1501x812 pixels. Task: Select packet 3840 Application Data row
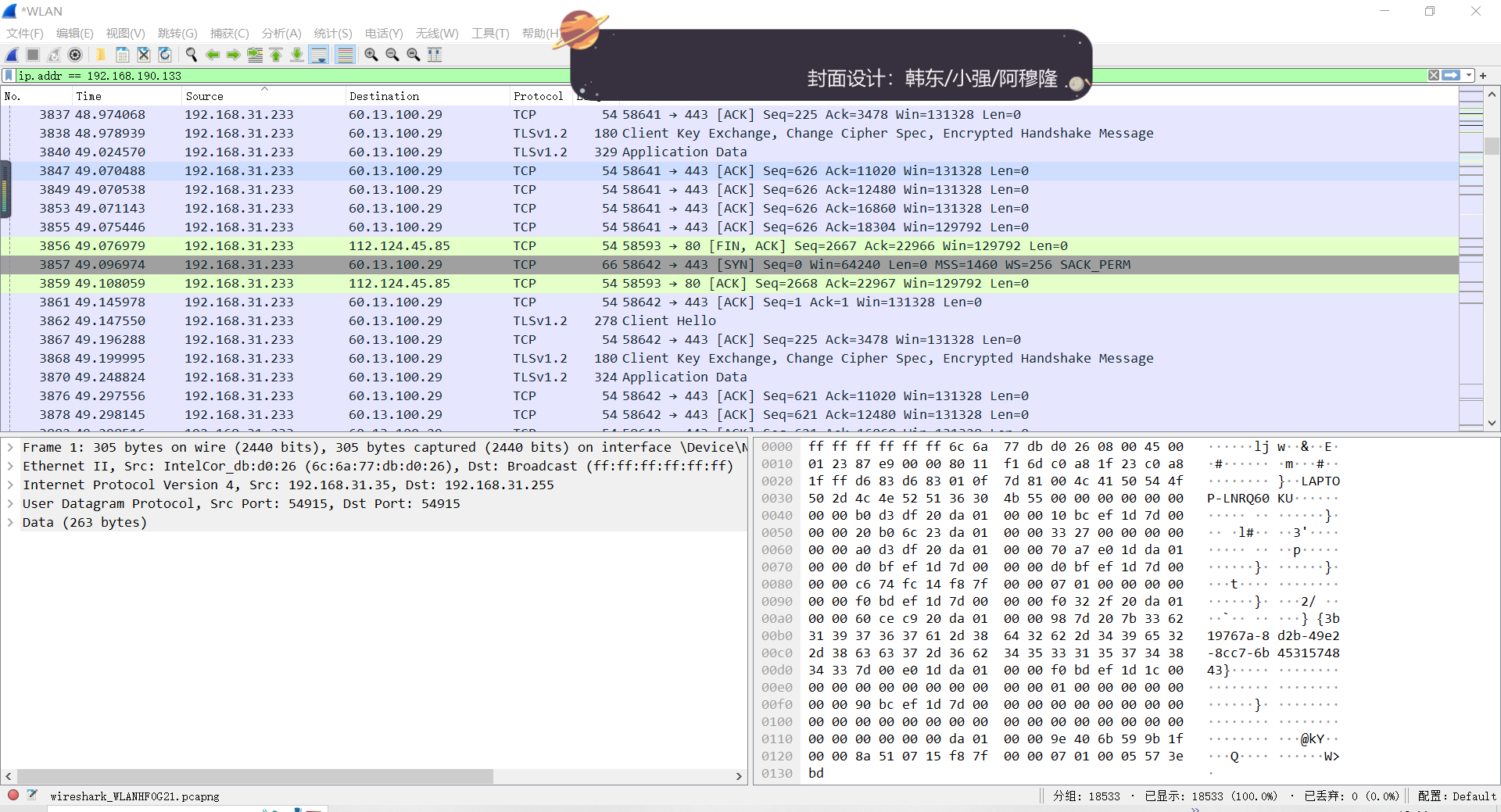point(730,152)
